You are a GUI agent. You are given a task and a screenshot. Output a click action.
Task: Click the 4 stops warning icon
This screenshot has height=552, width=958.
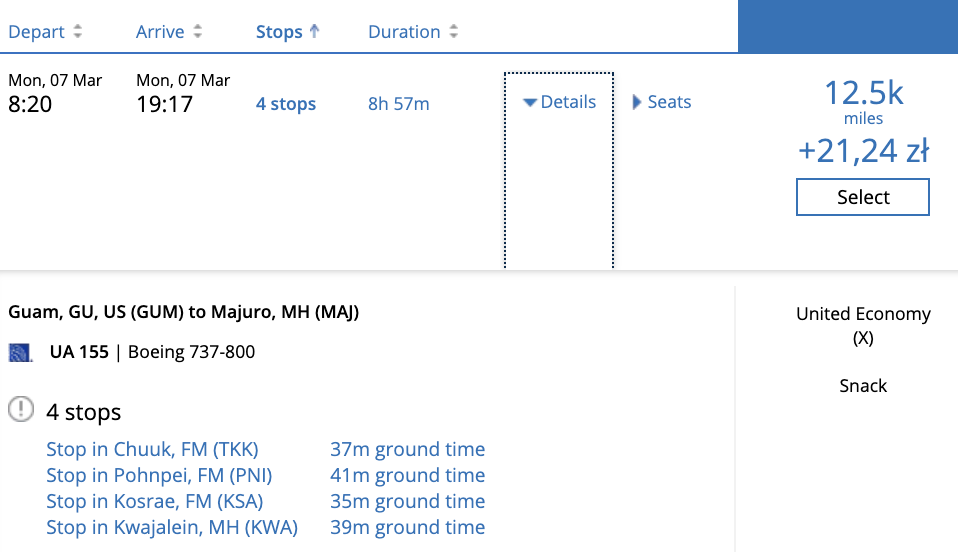[21, 409]
